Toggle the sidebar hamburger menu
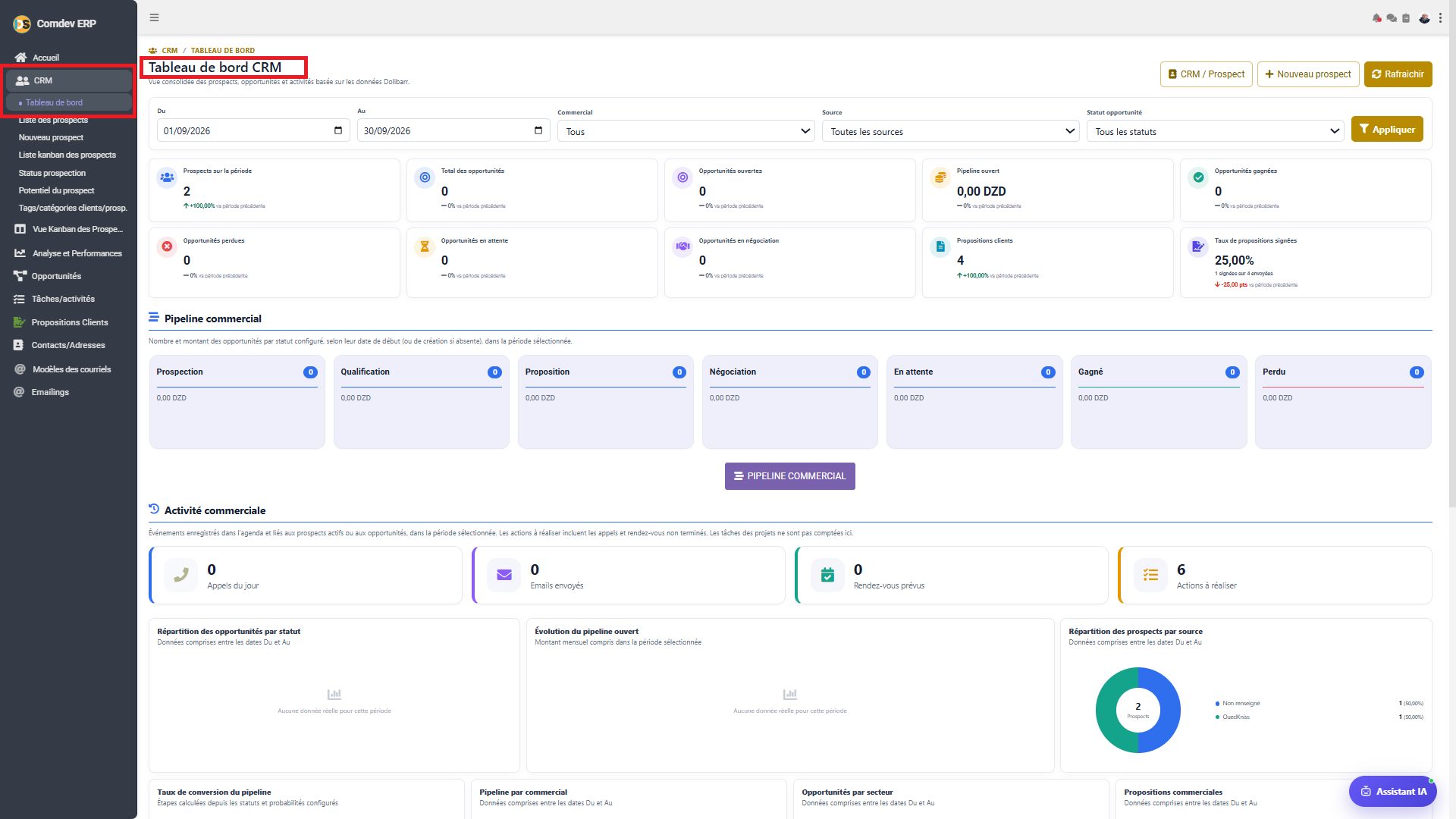Image resolution: width=1456 pixels, height=819 pixels. [x=154, y=17]
